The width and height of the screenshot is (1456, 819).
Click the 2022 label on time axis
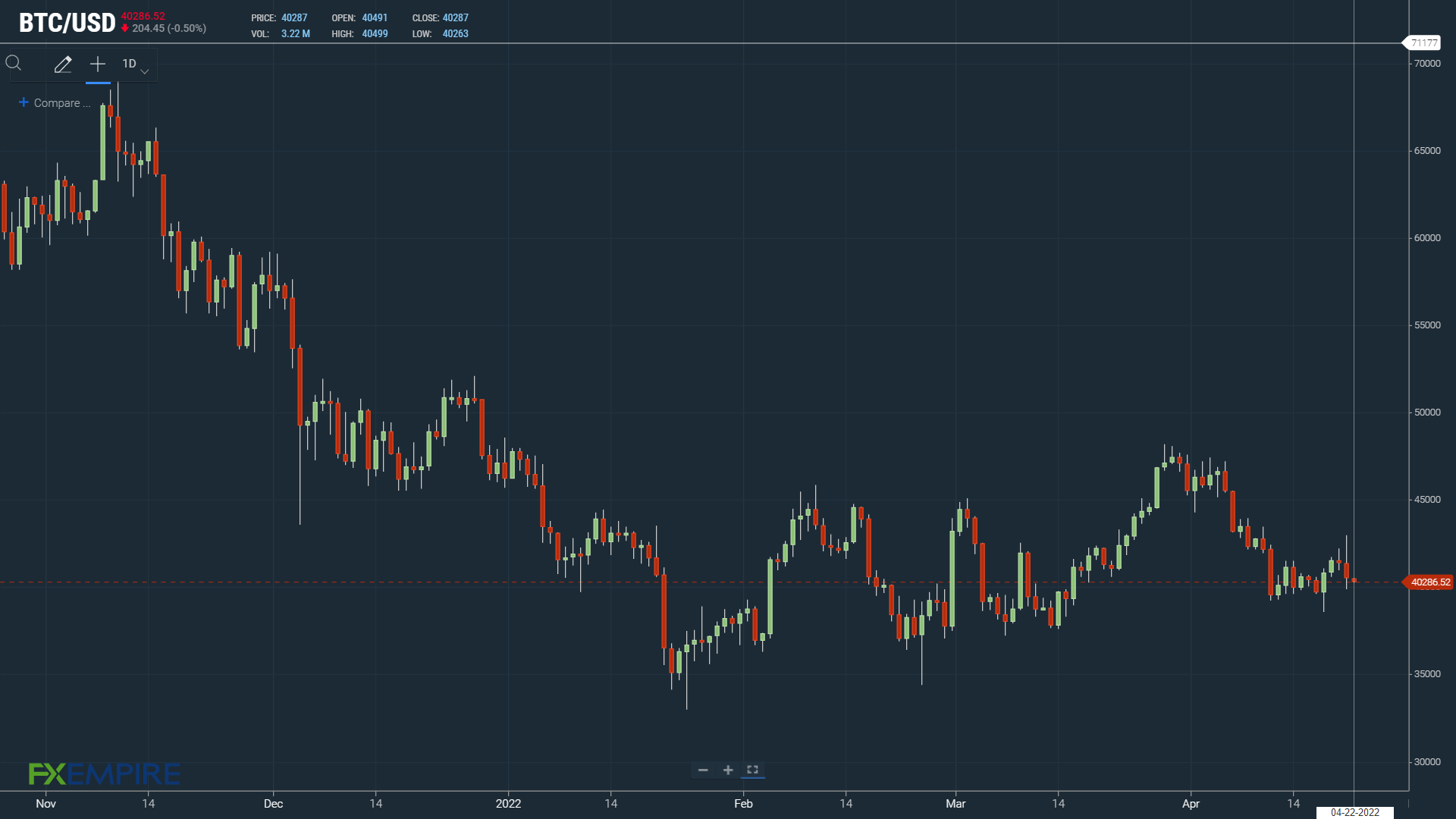tap(508, 804)
